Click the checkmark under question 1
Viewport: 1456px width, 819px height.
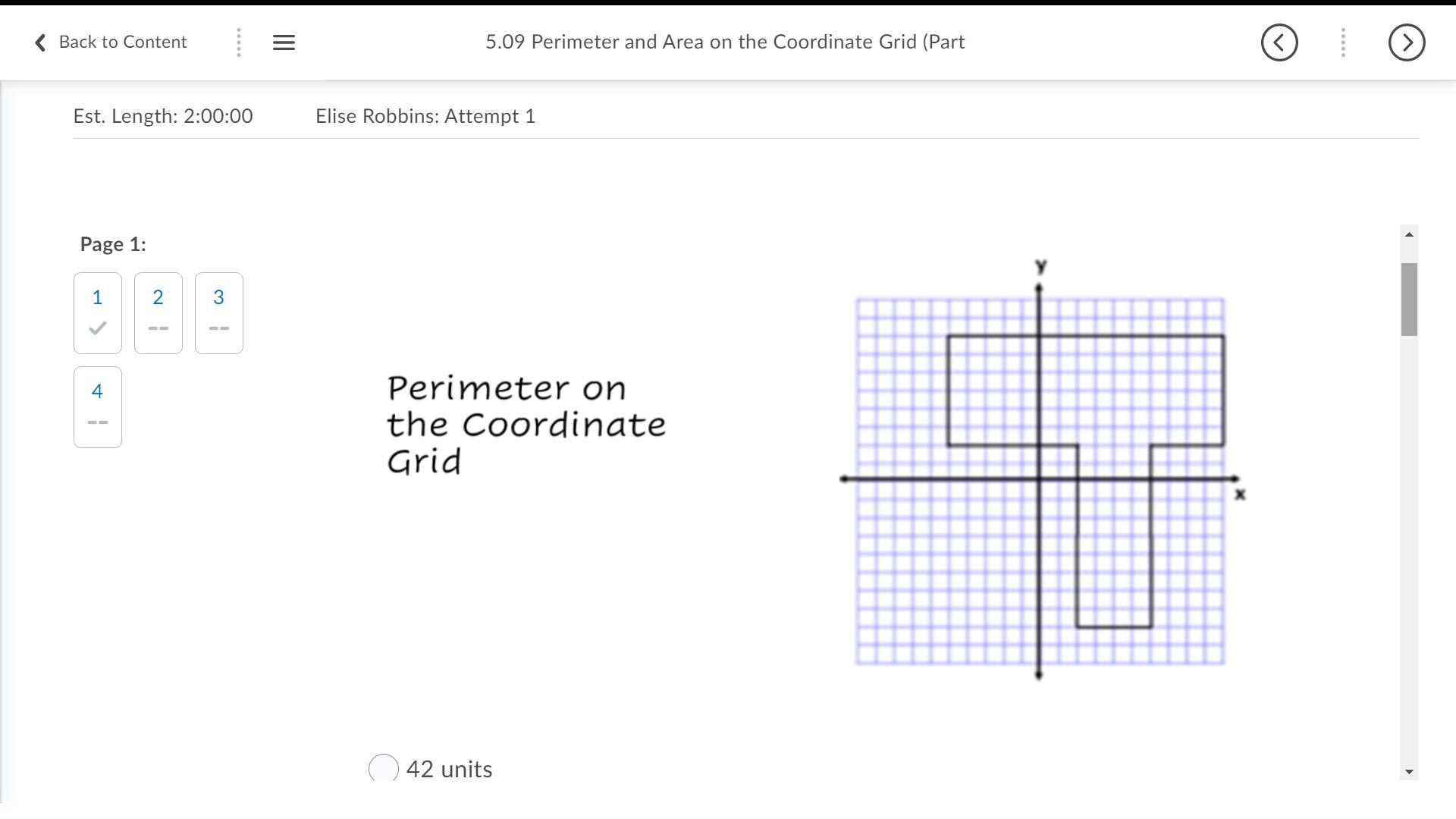tap(97, 328)
